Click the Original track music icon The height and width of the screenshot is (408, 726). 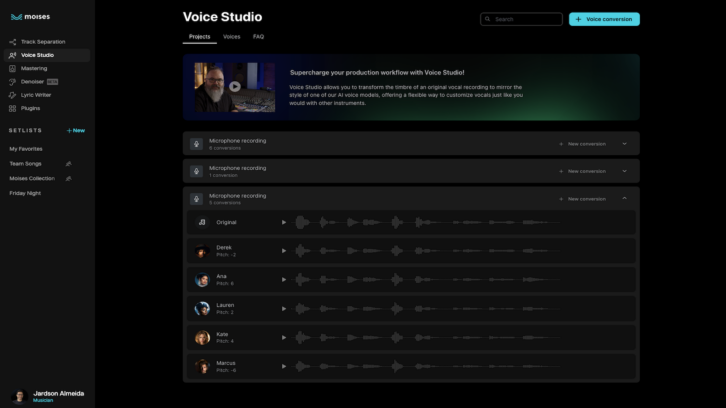(x=202, y=222)
